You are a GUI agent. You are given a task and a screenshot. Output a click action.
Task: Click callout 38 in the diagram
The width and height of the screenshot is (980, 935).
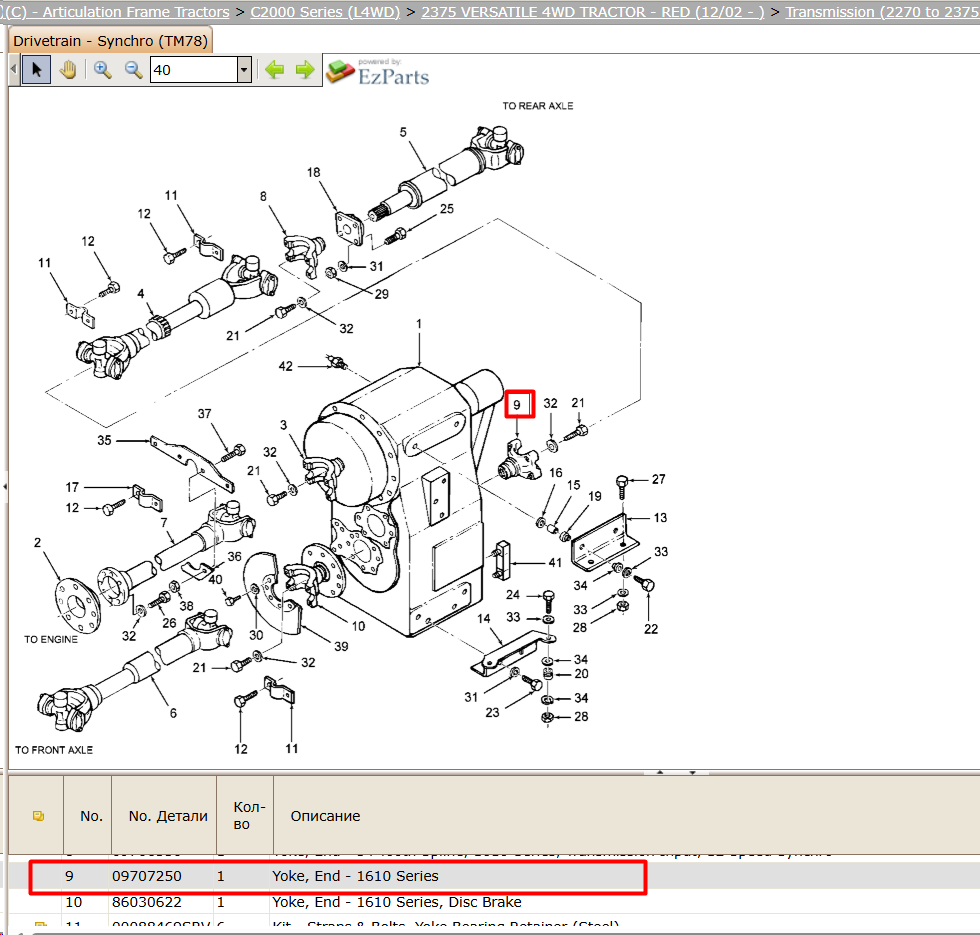pyautogui.click(x=186, y=606)
